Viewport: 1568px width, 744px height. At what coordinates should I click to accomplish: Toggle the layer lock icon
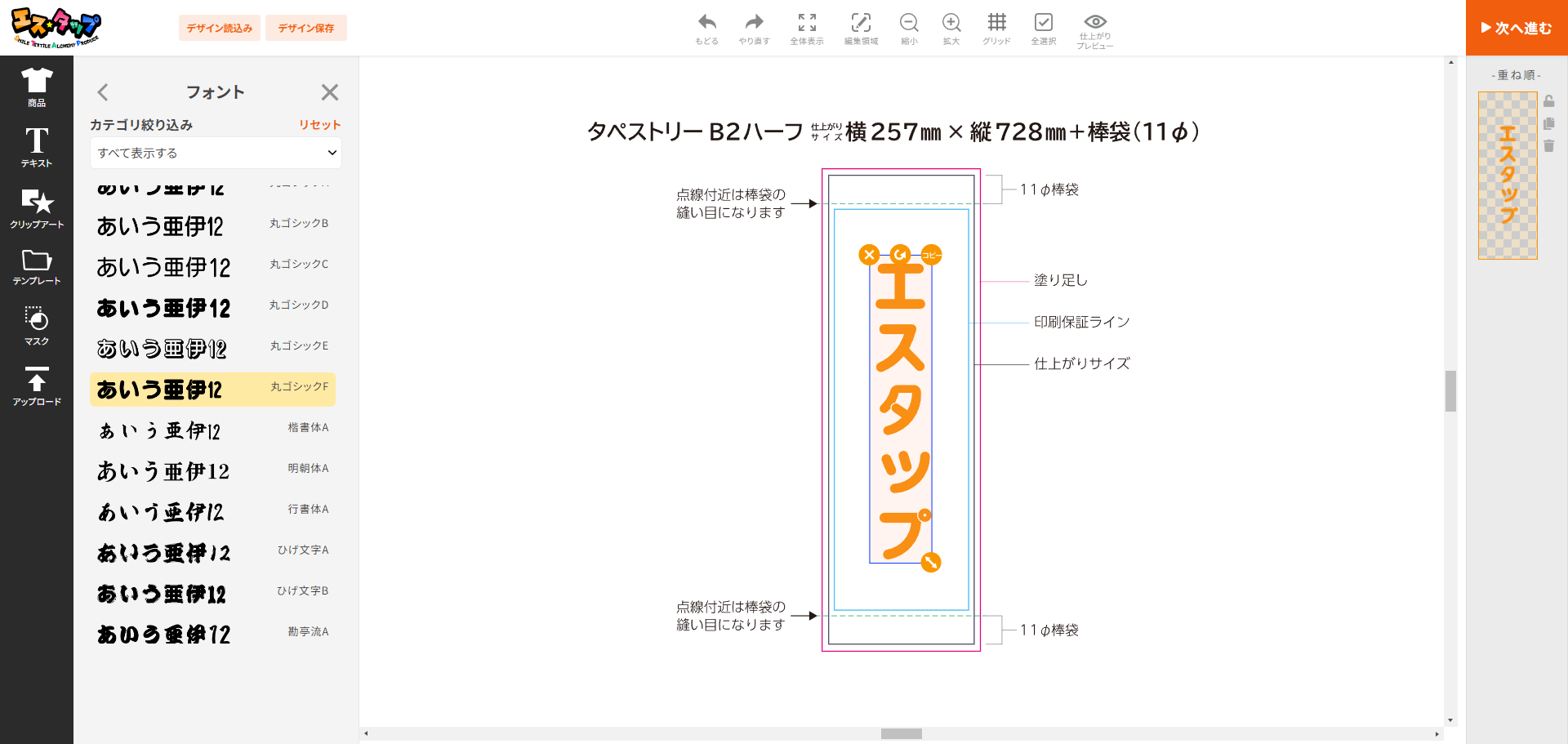coord(1548,101)
